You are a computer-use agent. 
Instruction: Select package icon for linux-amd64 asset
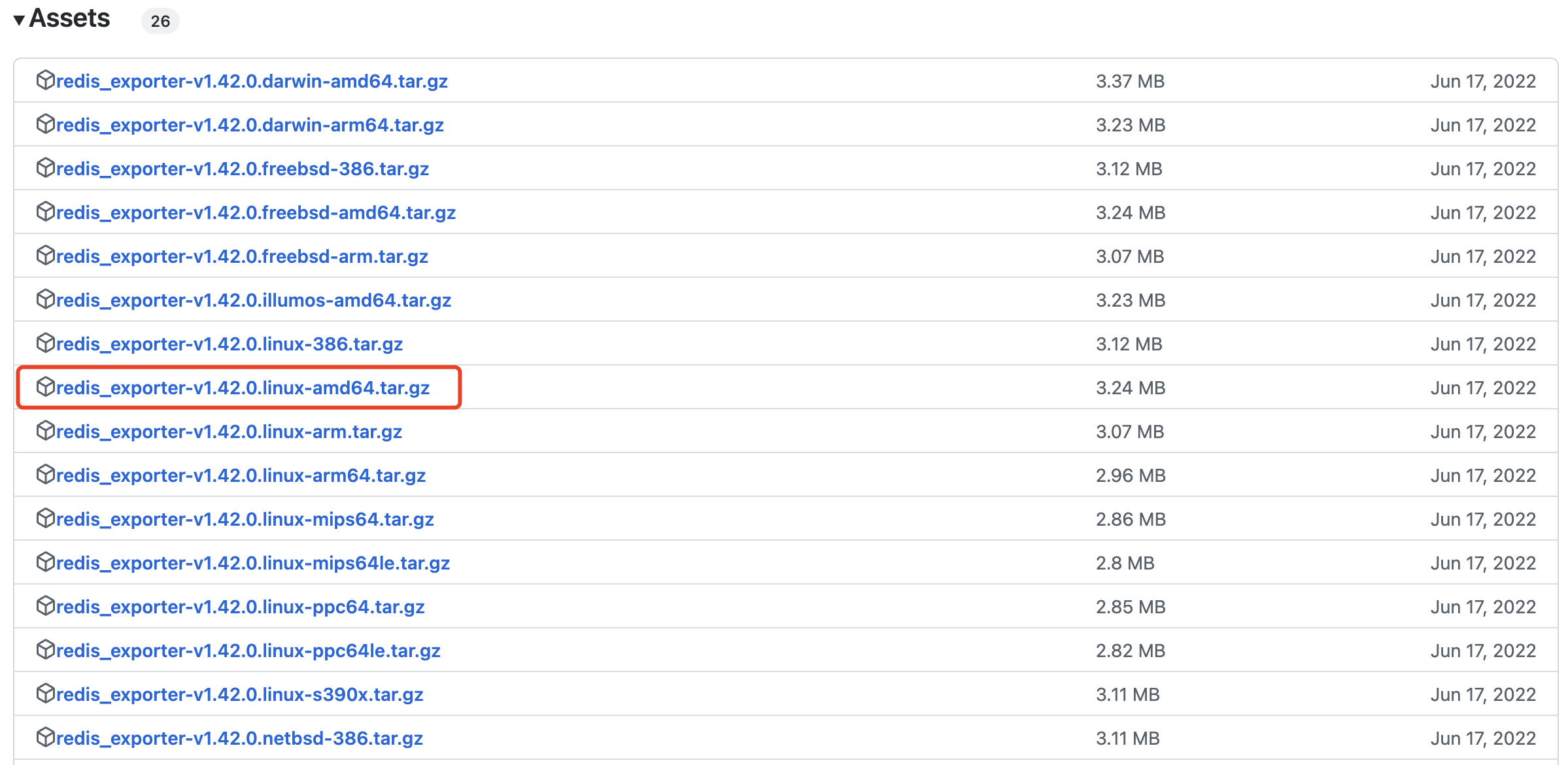click(x=45, y=386)
